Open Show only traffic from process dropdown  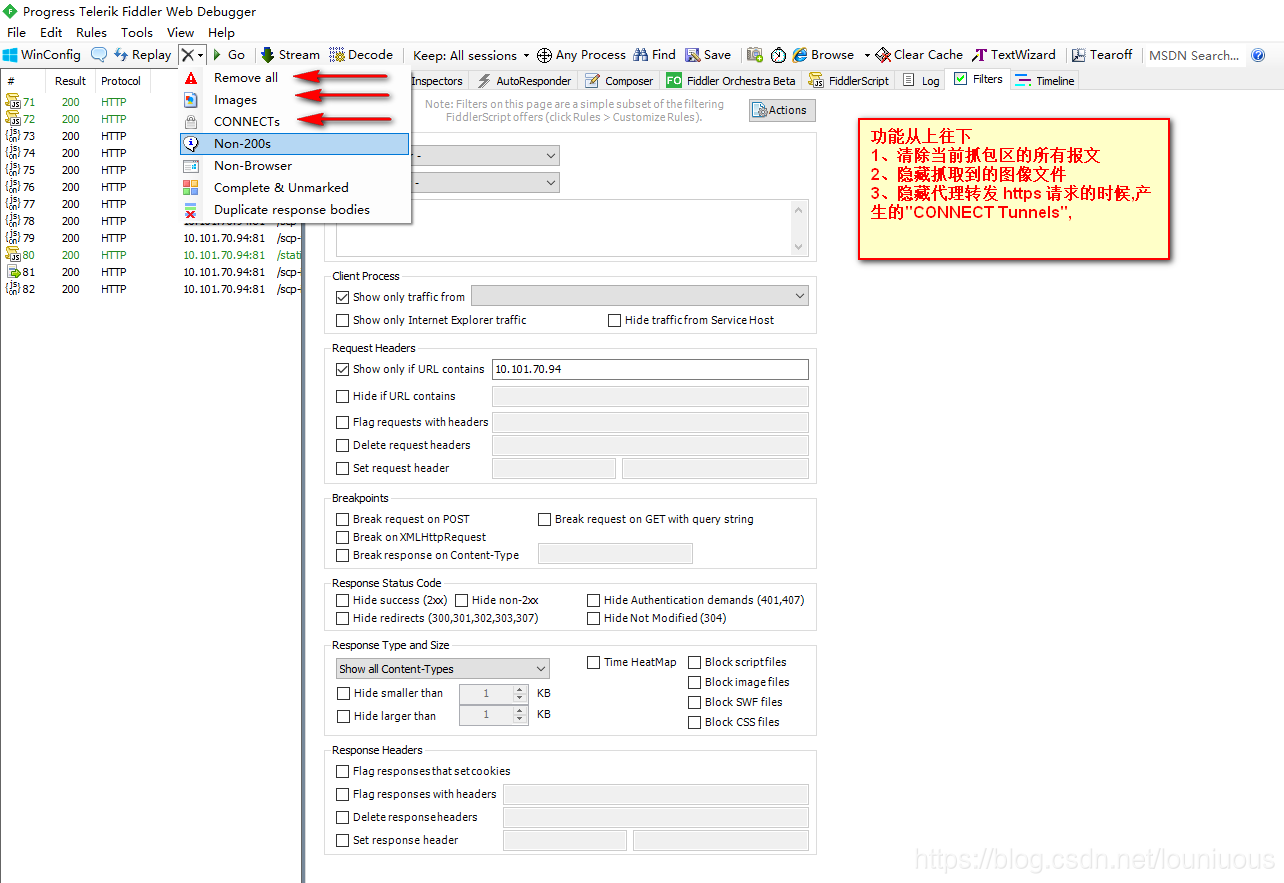tap(639, 296)
